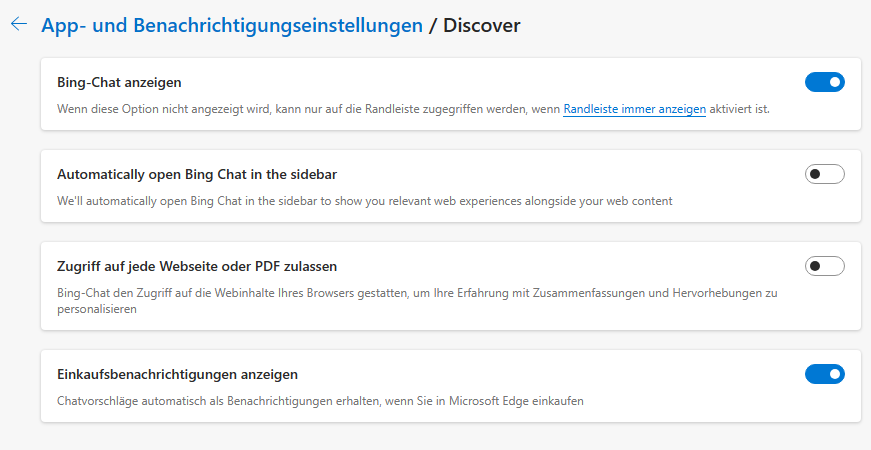The image size is (871, 450).
Task: Click the description starting 'Bing-Chat den Zugriff'
Action: click(x=417, y=301)
